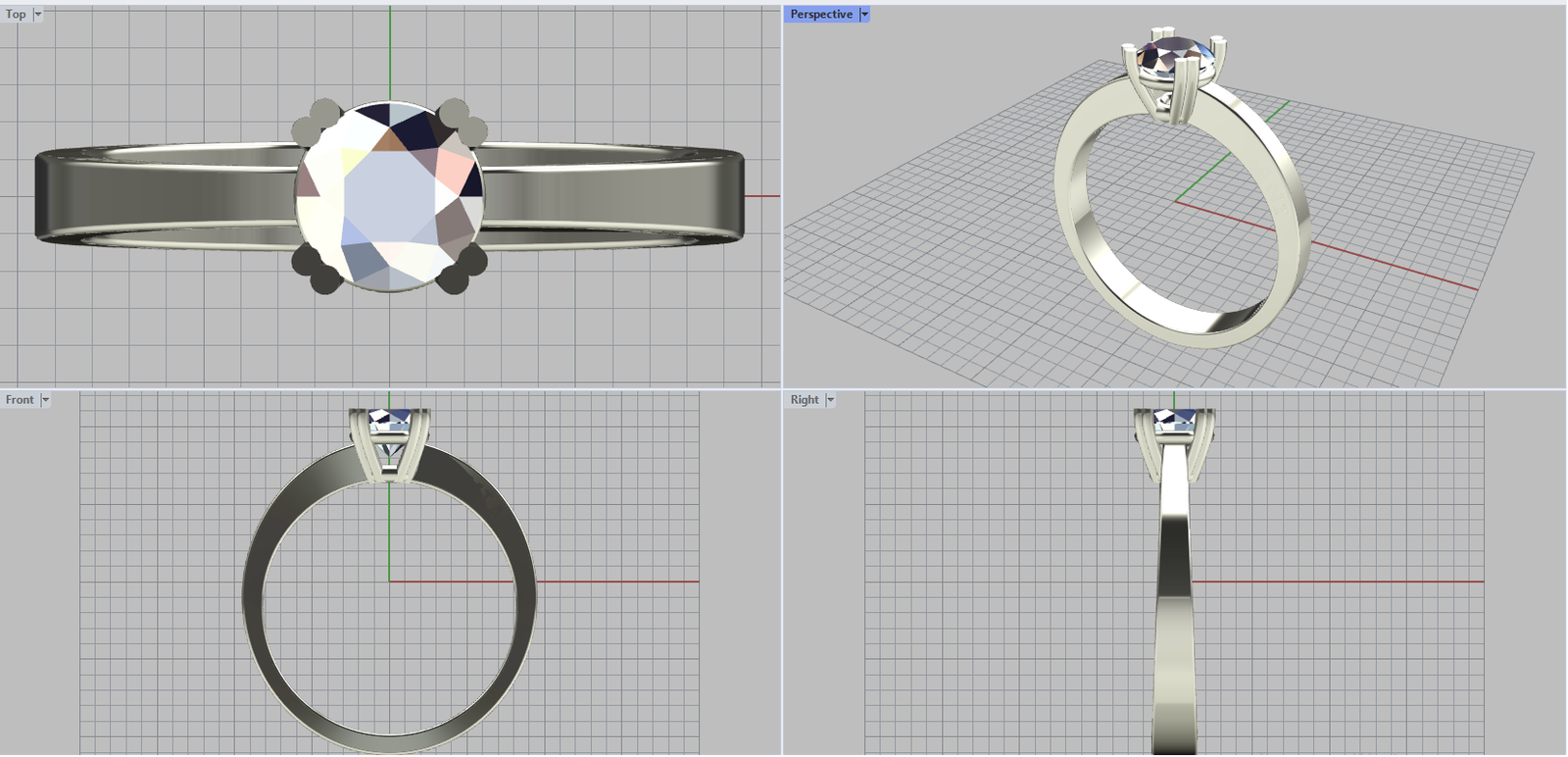The image size is (1568, 757).
Task: Activate the Top viewport title label
Action: coord(16,15)
